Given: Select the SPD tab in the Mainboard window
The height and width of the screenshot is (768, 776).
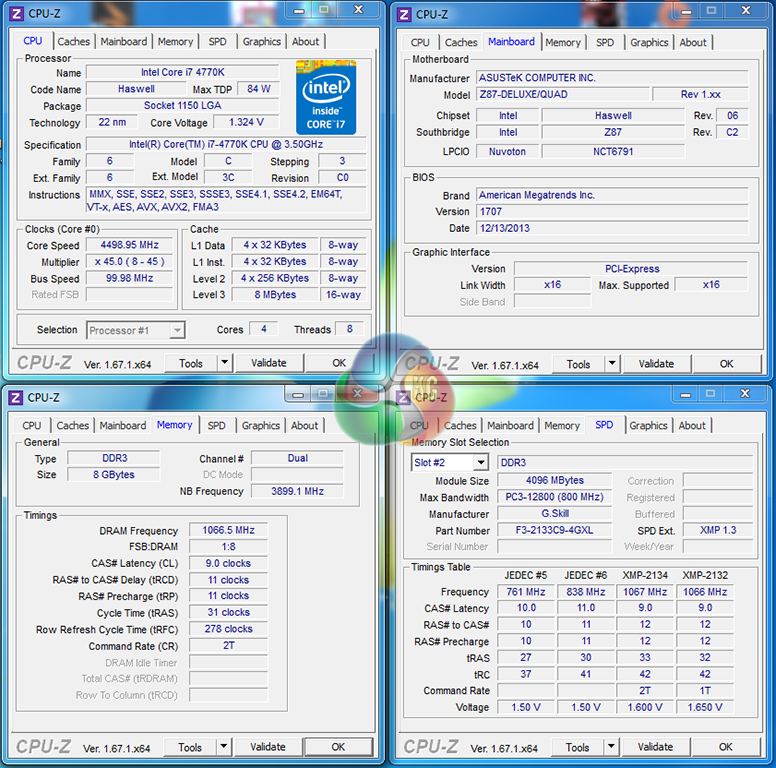Looking at the screenshot, I should (605, 43).
